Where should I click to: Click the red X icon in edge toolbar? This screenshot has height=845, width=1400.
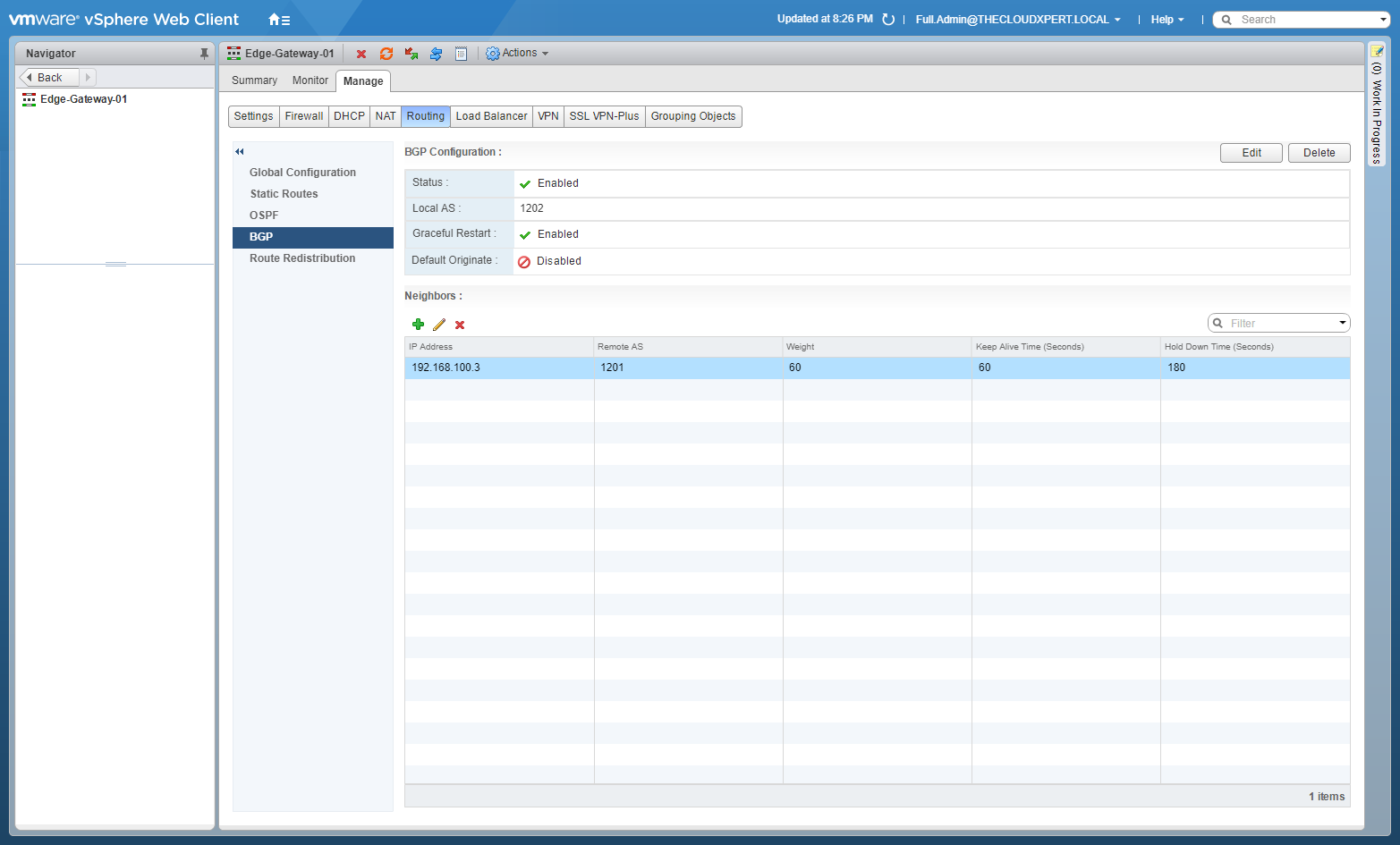pyautogui.click(x=361, y=54)
